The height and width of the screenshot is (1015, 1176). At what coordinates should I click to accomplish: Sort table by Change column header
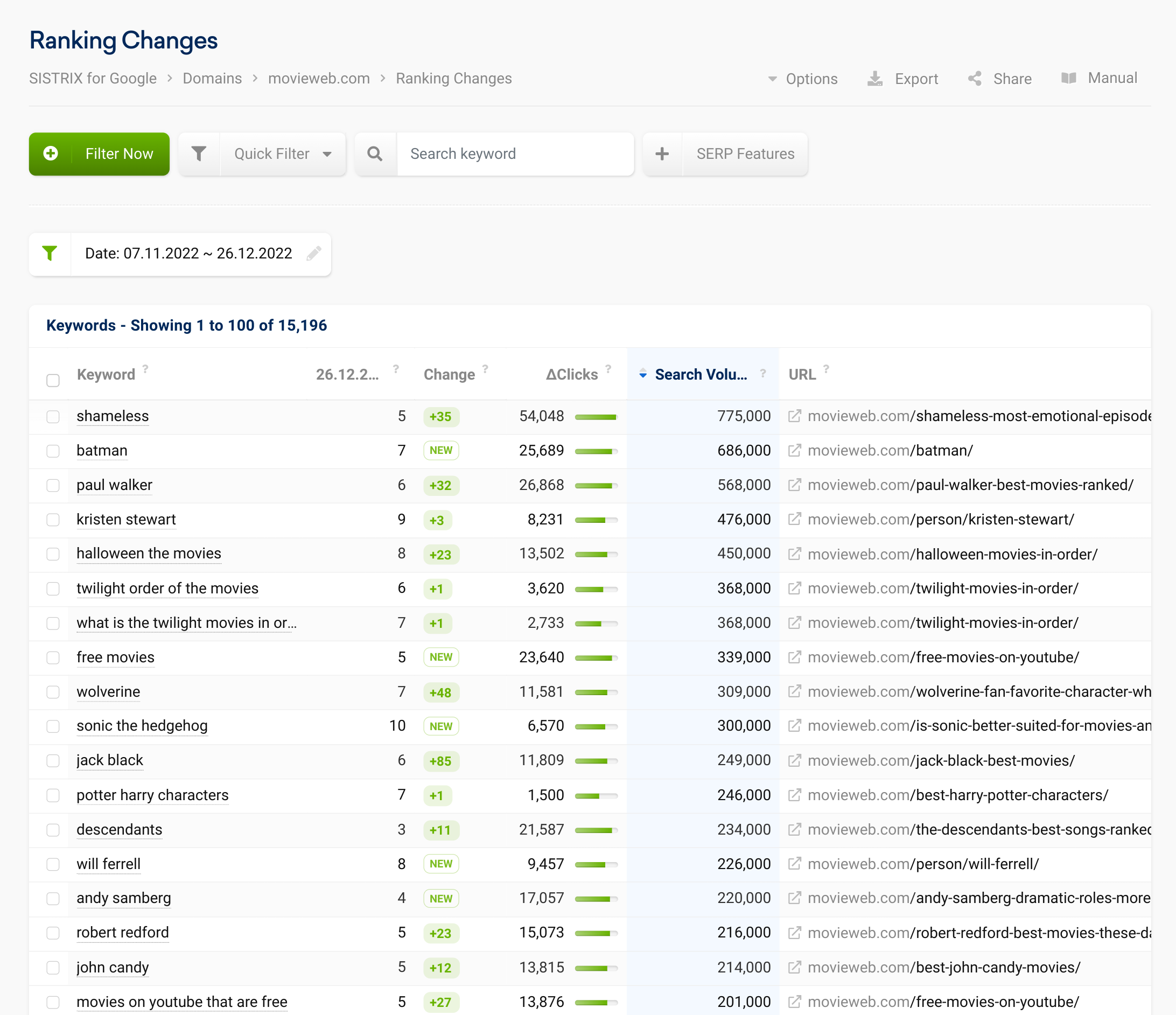coord(449,375)
